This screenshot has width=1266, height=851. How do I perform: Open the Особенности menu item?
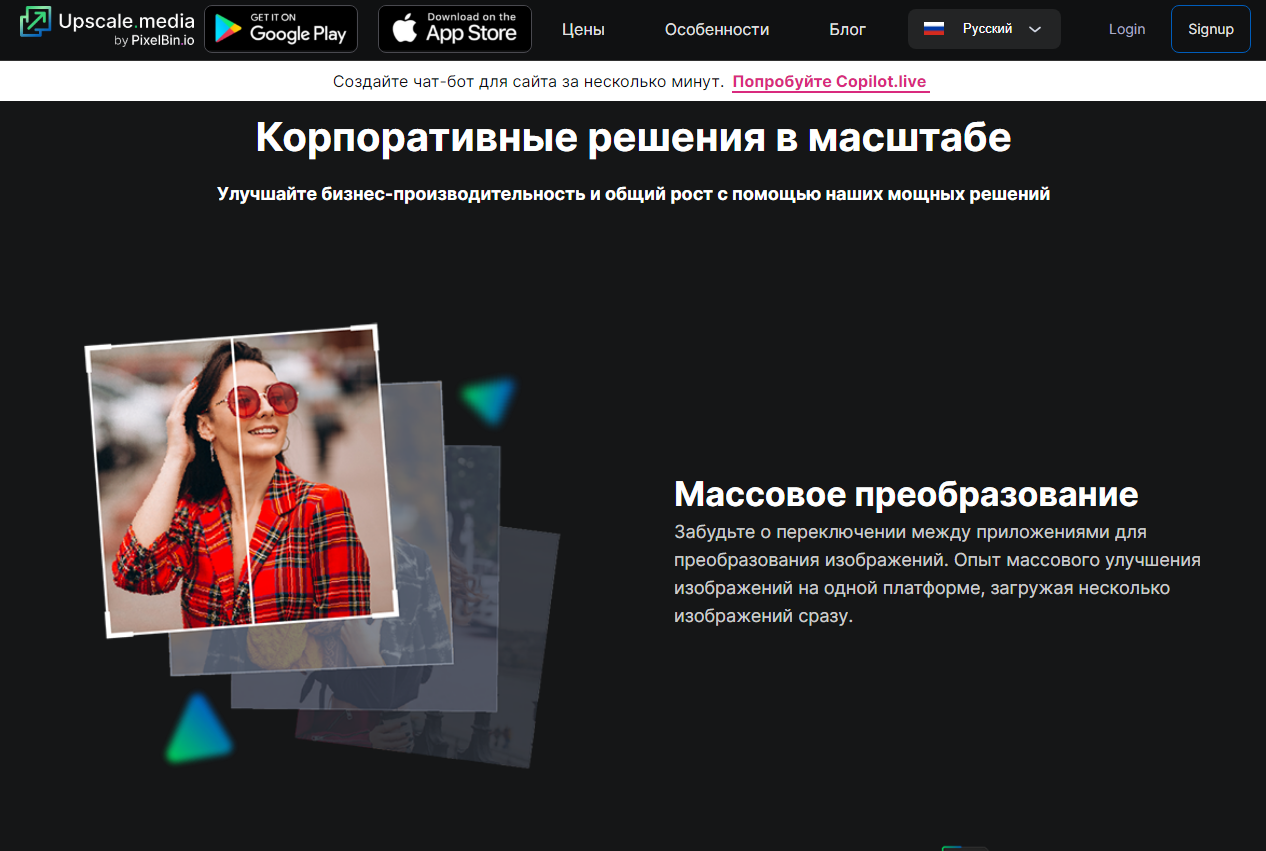(x=717, y=30)
